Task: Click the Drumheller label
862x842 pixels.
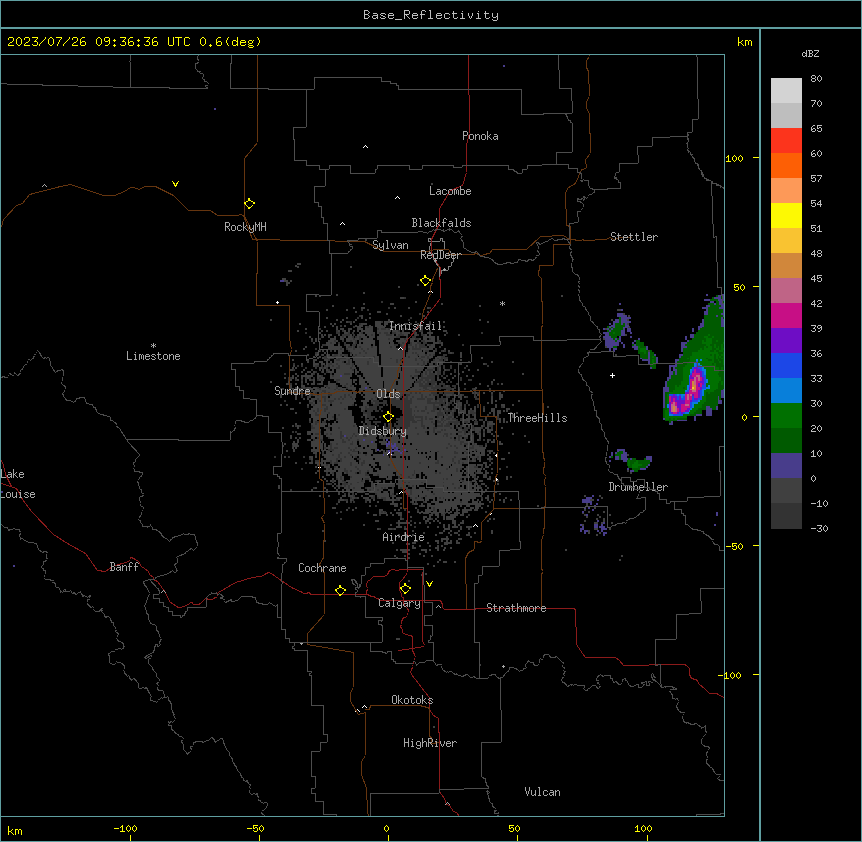Action: [638, 487]
